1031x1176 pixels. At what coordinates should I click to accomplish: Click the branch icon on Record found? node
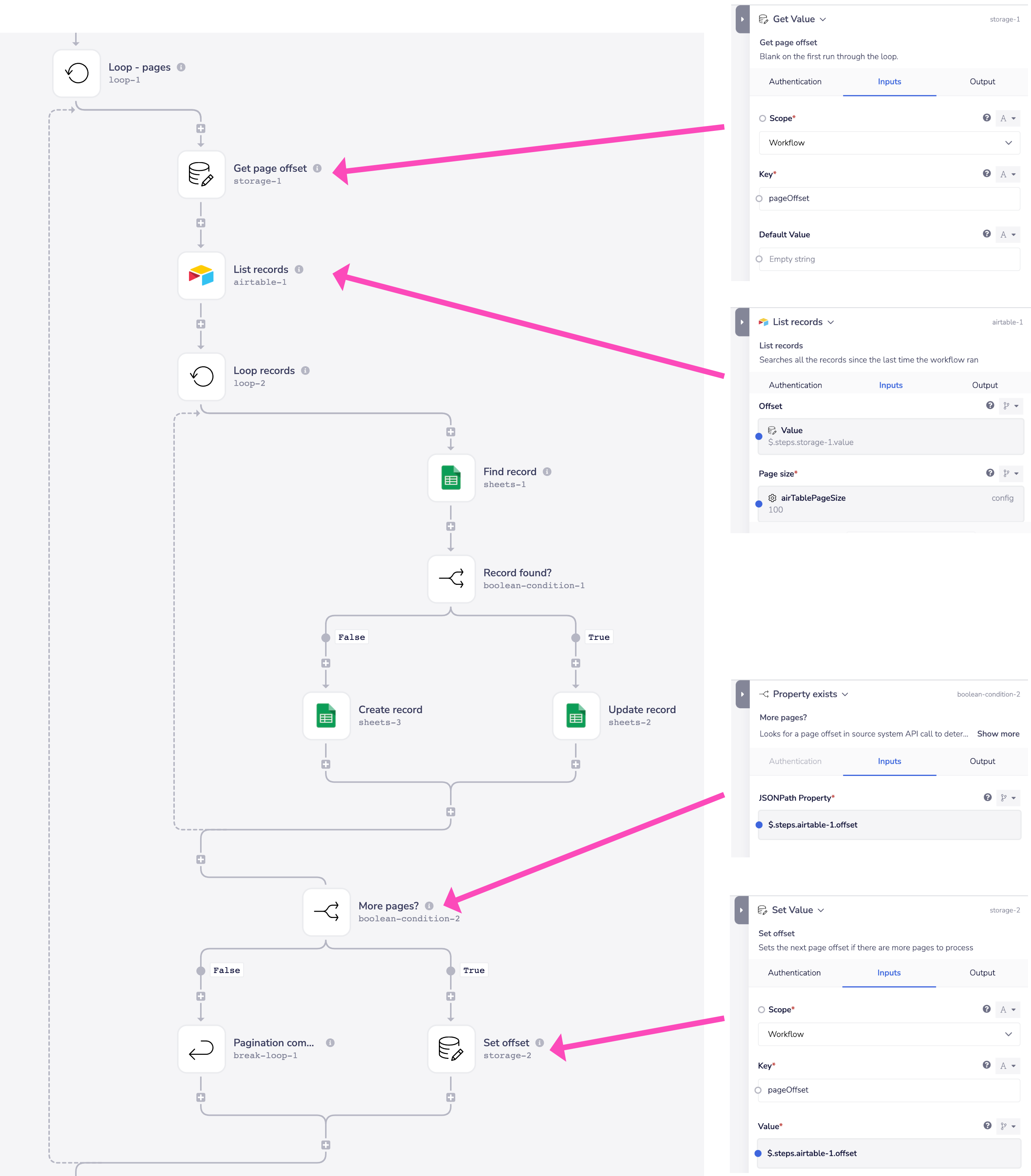[451, 579]
